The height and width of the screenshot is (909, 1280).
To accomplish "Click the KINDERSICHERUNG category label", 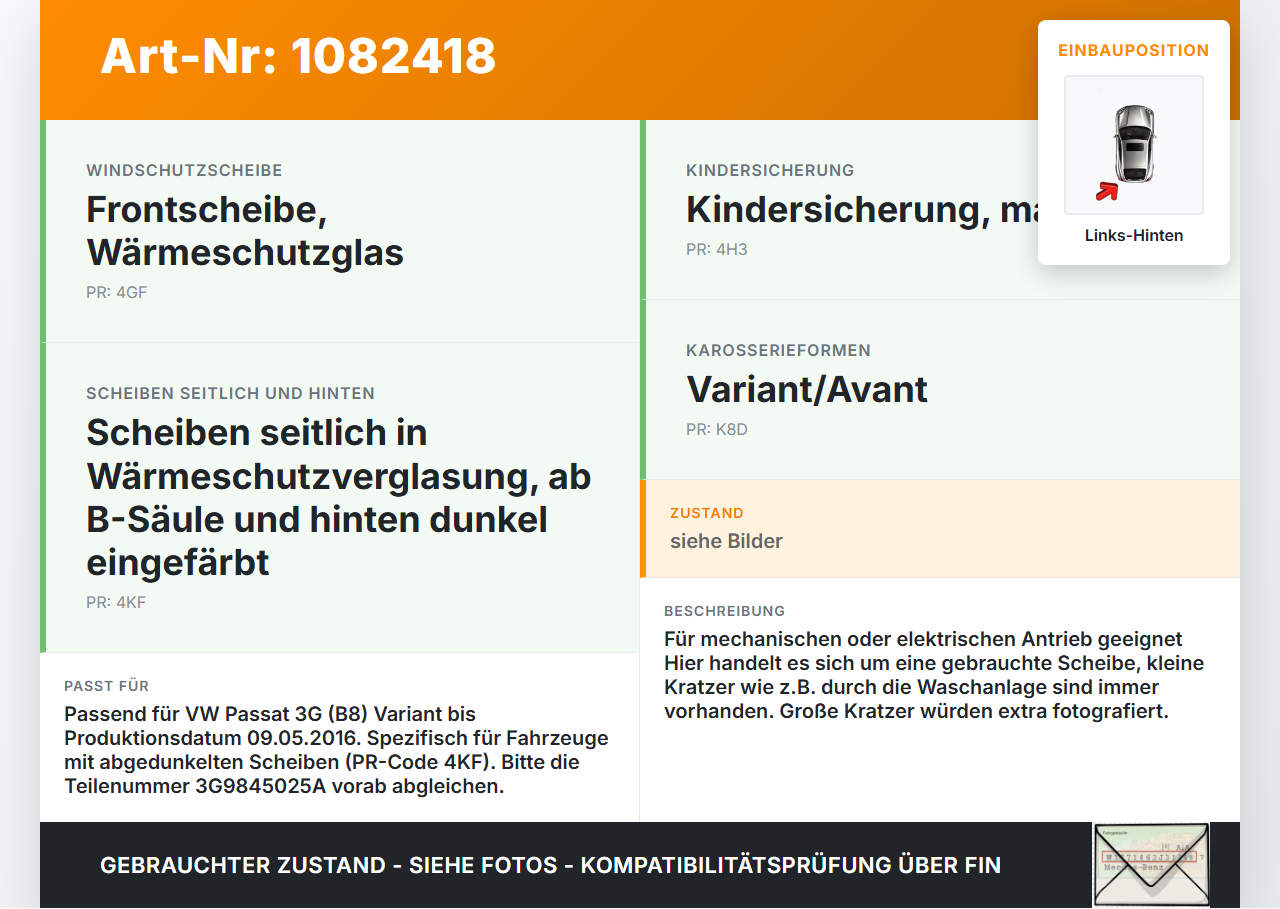I will click(770, 170).
